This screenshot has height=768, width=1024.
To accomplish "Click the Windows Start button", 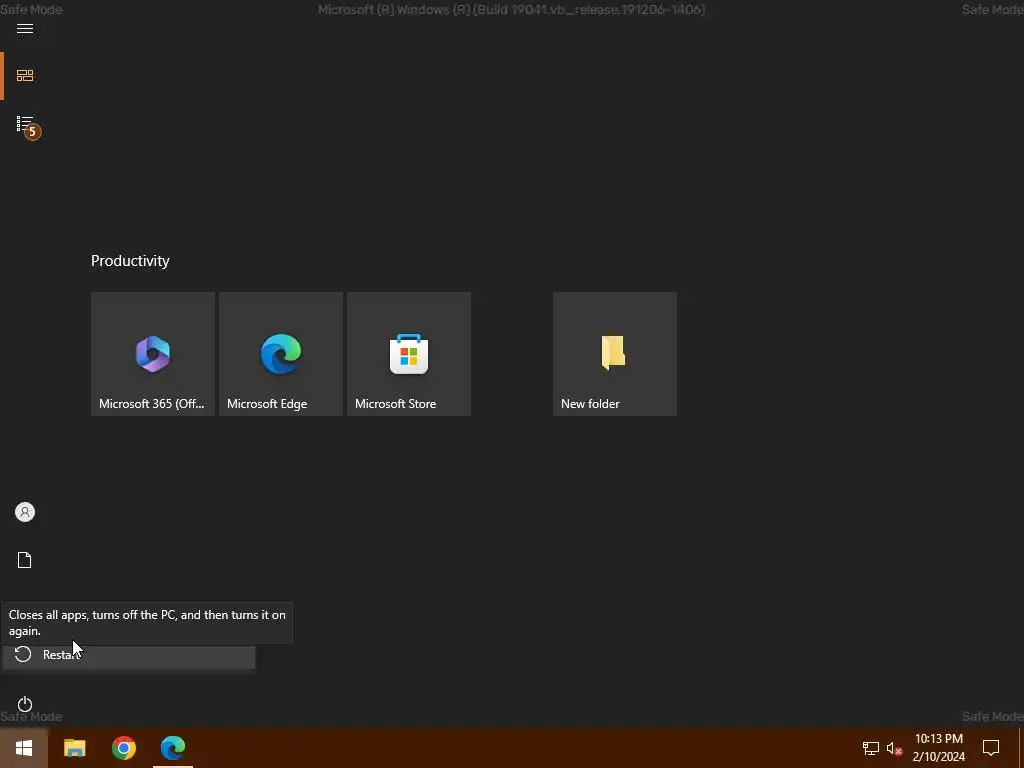I will click(24, 748).
